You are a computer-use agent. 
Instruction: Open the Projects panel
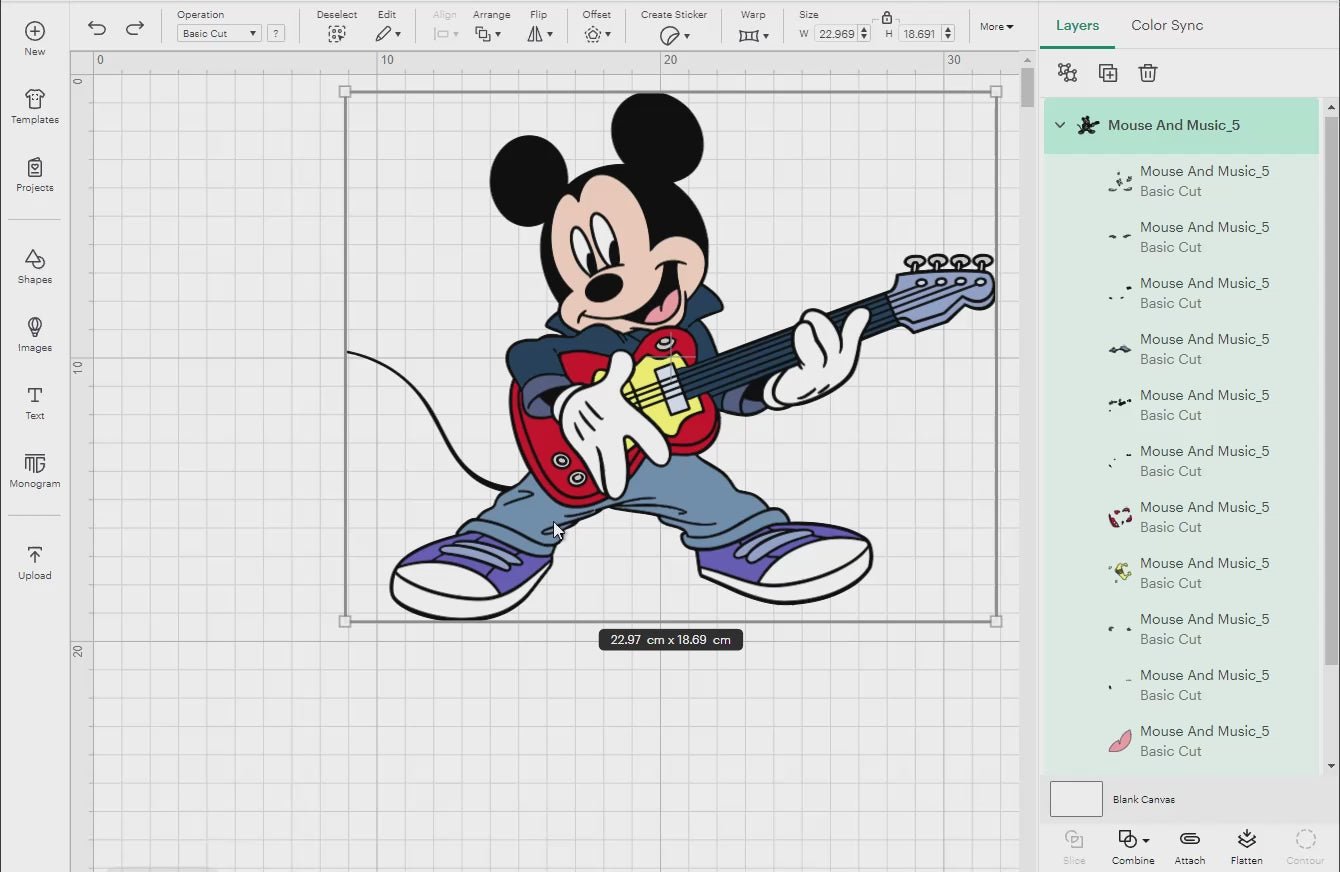tap(34, 174)
